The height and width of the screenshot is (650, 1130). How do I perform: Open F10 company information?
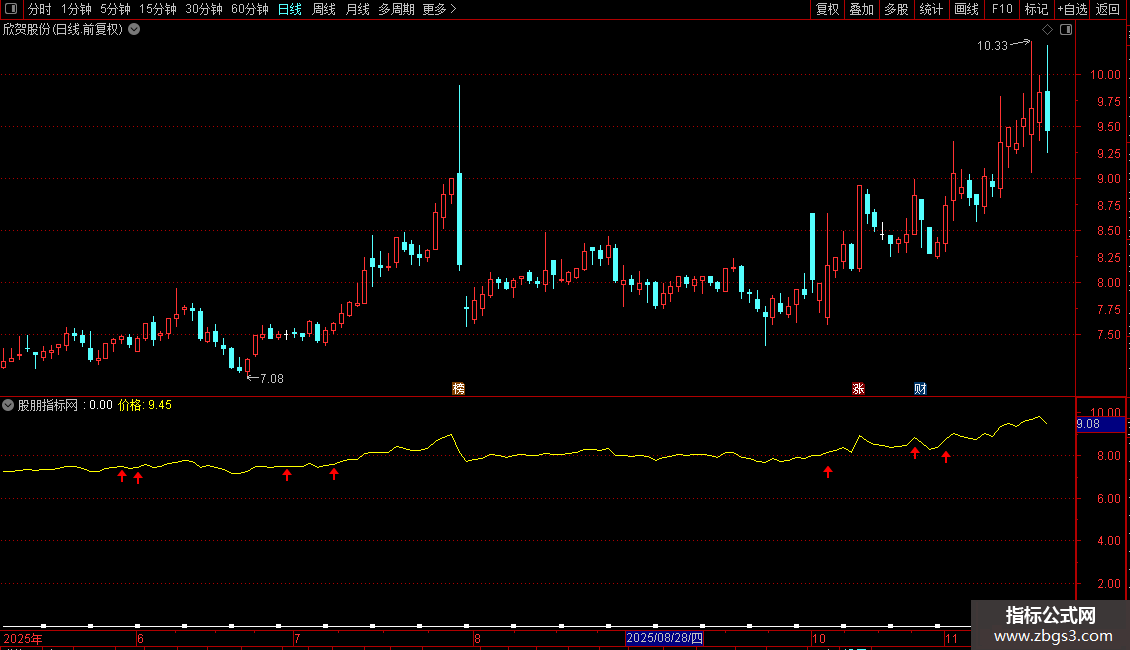click(x=1002, y=9)
